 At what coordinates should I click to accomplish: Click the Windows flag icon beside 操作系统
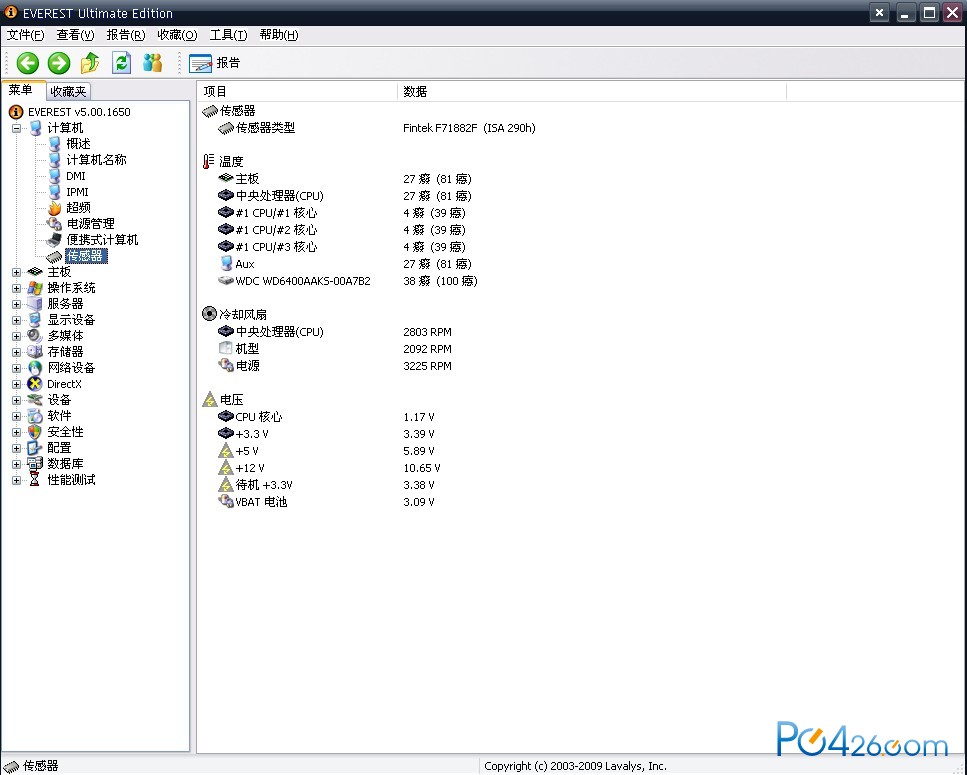coord(35,288)
